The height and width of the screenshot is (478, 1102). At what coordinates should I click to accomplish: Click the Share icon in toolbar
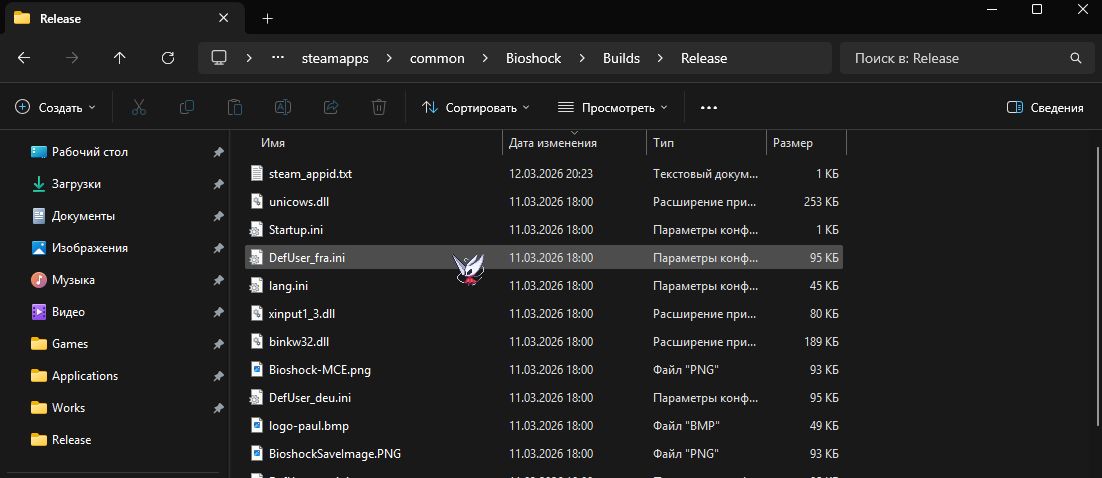pyautogui.click(x=330, y=108)
